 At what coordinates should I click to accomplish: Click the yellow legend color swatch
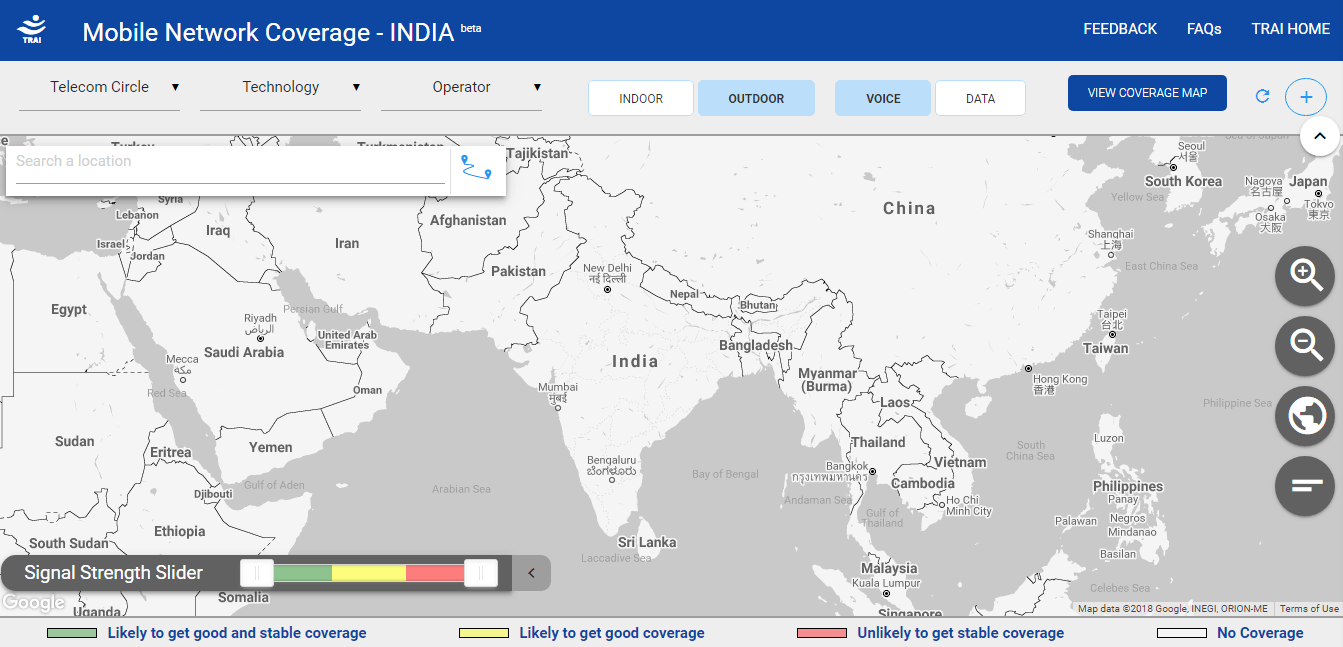tap(484, 633)
